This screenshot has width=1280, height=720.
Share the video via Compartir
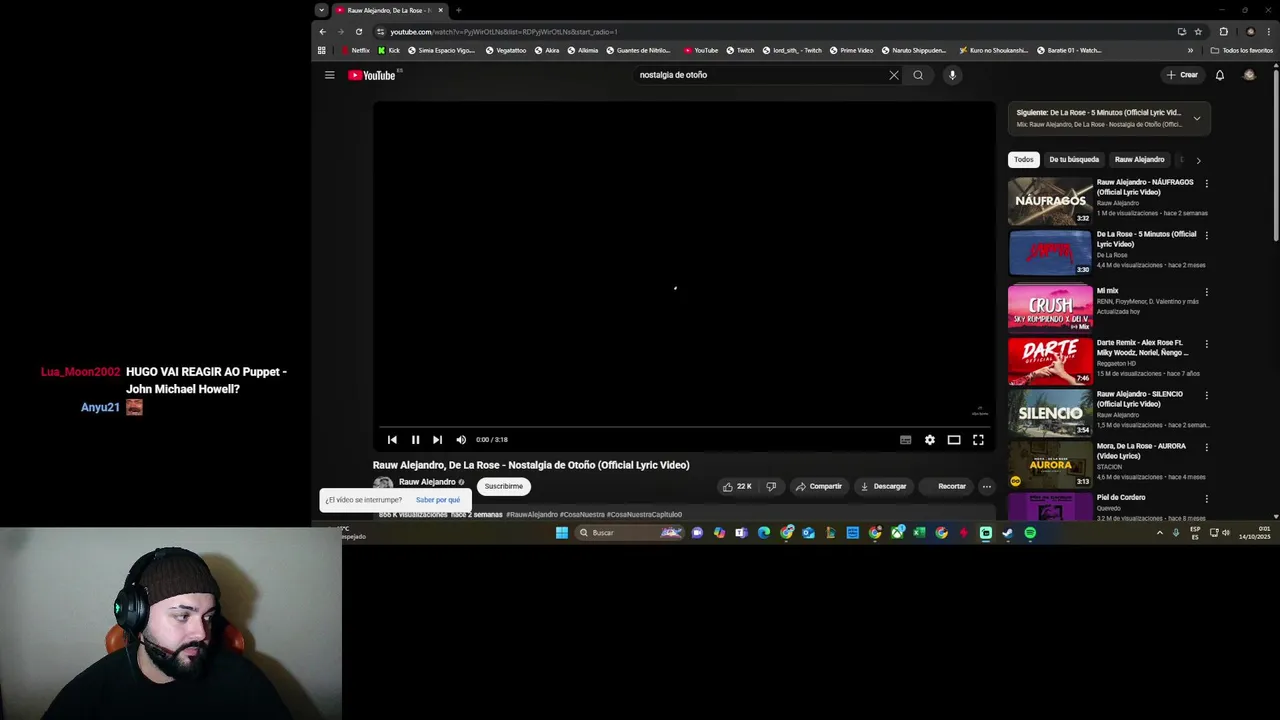click(x=818, y=487)
